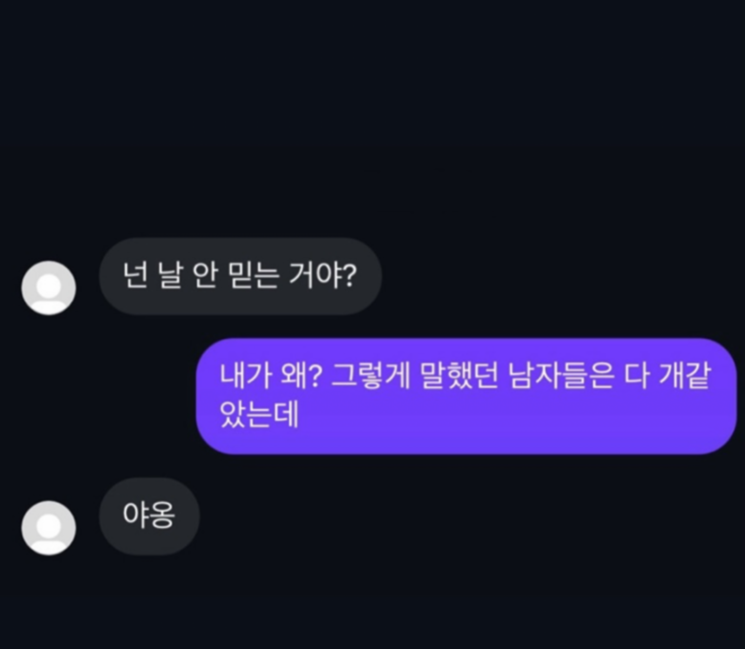Tap the word '았는데' in the sent message

click(259, 415)
